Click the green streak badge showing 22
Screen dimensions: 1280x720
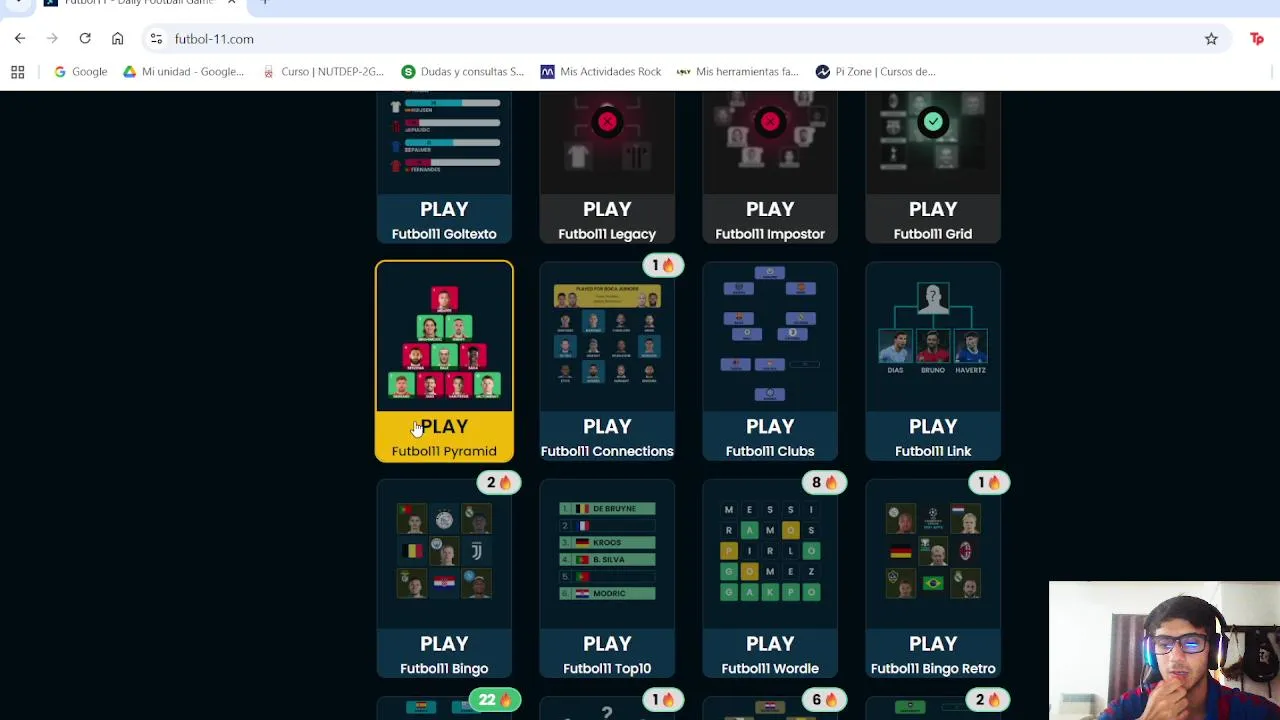tap(495, 700)
